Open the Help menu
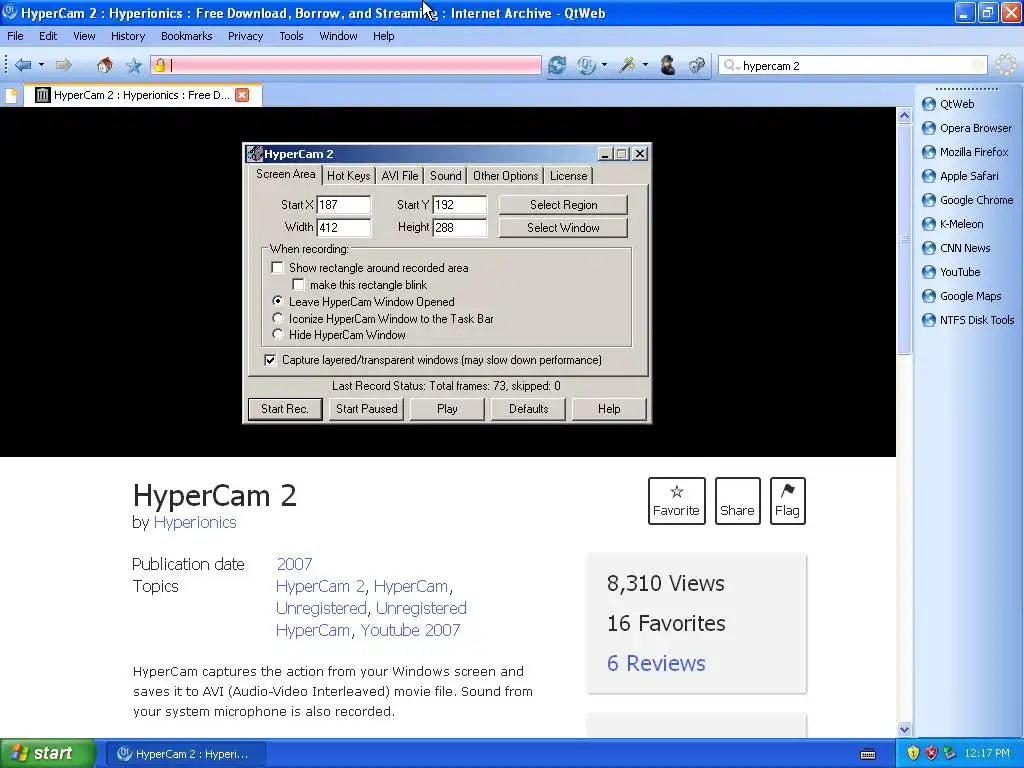Viewport: 1024px width, 768px height. pyautogui.click(x=383, y=36)
